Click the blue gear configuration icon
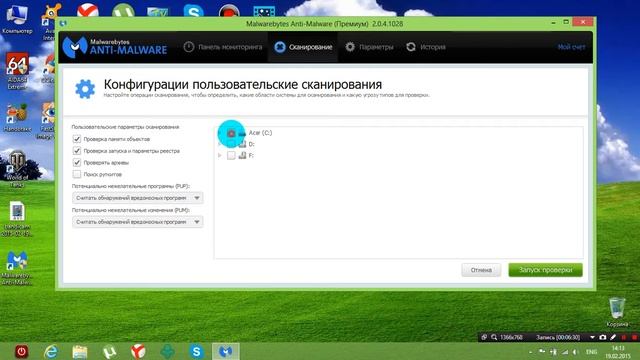The height and width of the screenshot is (360, 640). (85, 89)
